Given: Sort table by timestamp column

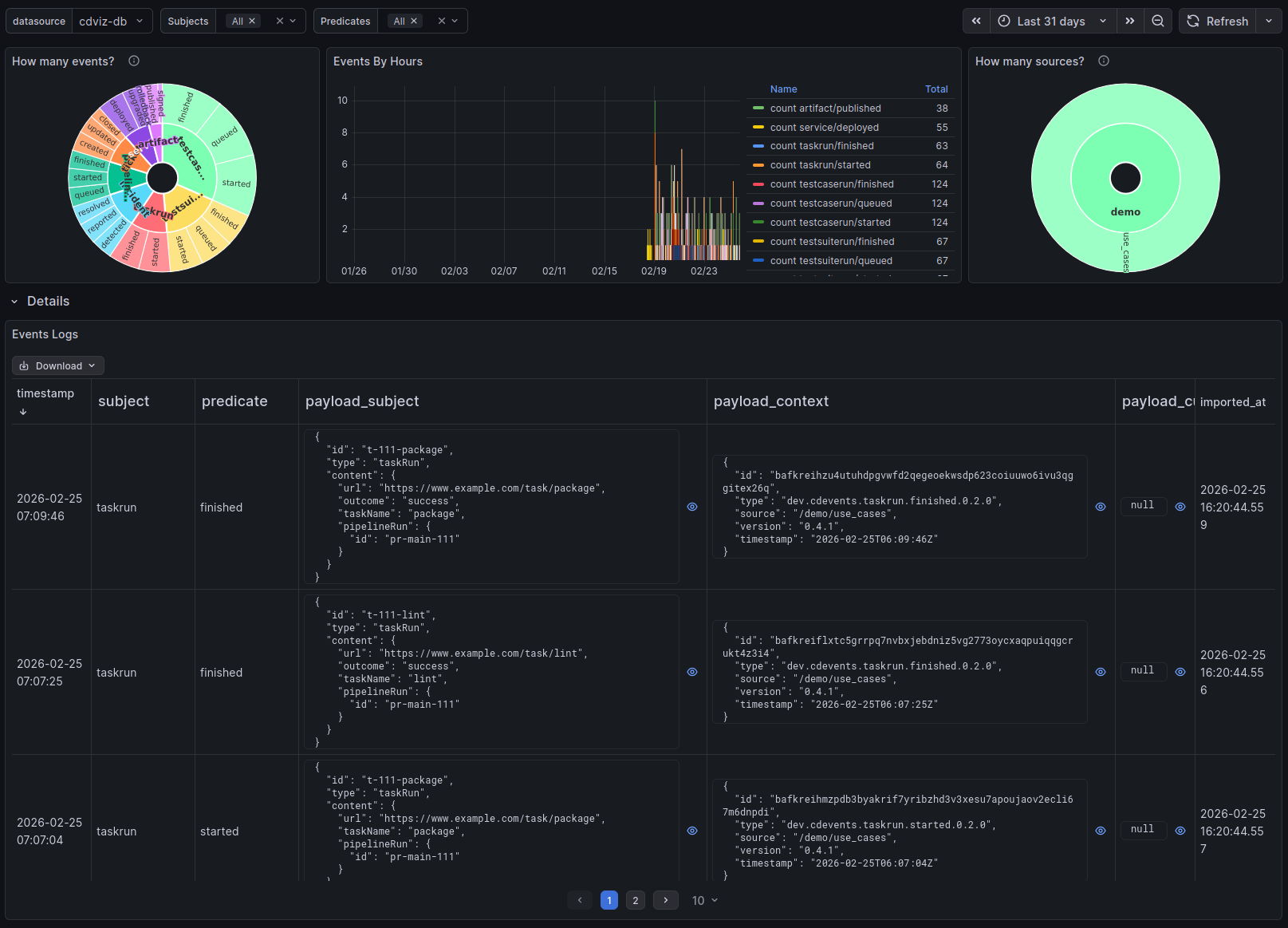Looking at the screenshot, I should click(45, 393).
